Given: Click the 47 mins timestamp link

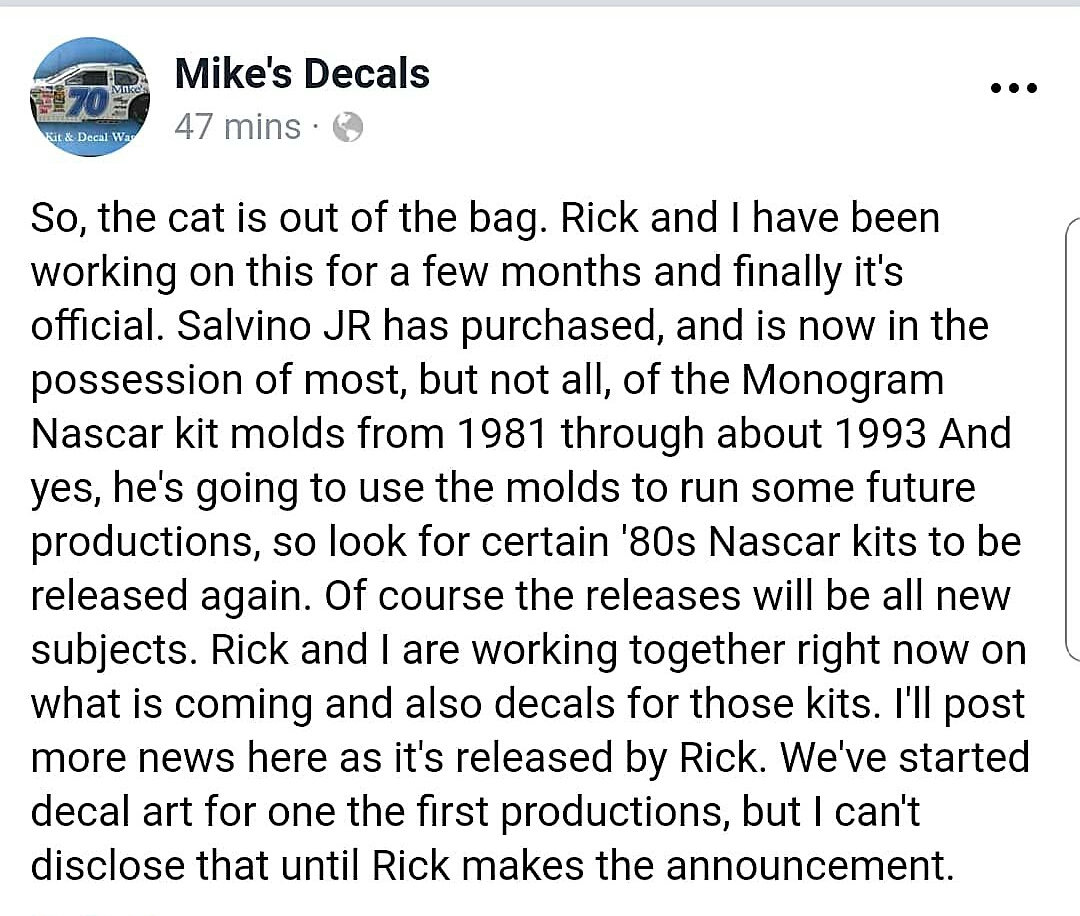Looking at the screenshot, I should 238,127.
